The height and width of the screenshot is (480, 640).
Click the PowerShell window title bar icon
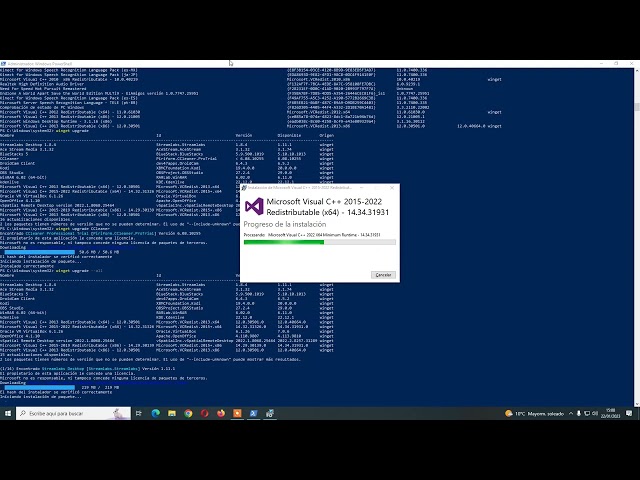click(3, 64)
